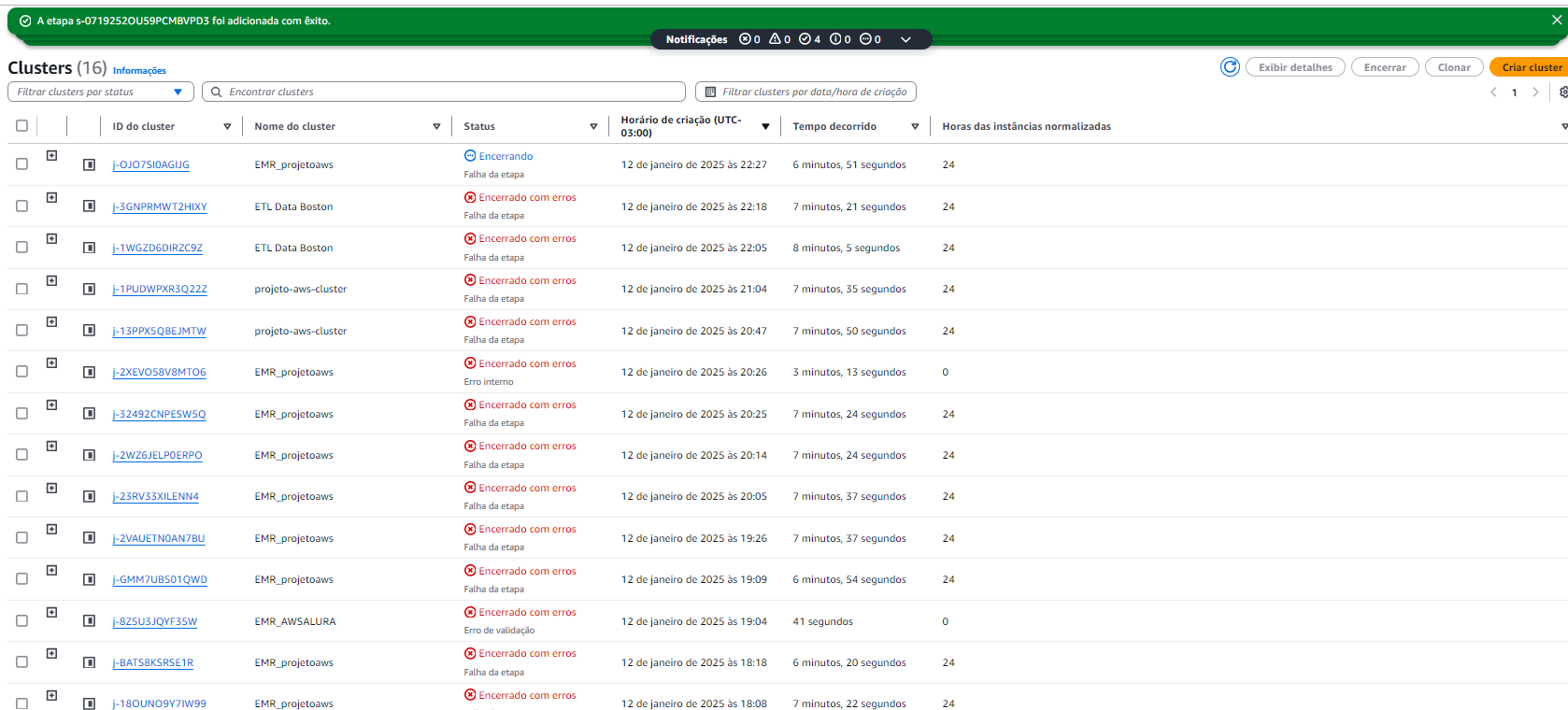Click the cluster icon beside j-2WZ6JELP0ERPO
The width and height of the screenshot is (1568, 710).
point(89,455)
